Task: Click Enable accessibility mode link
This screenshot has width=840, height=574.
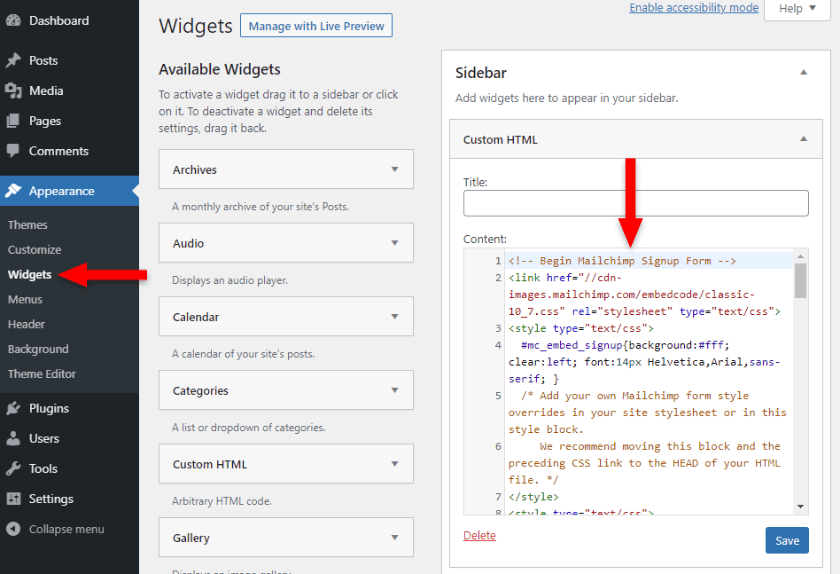Action: 694,8
